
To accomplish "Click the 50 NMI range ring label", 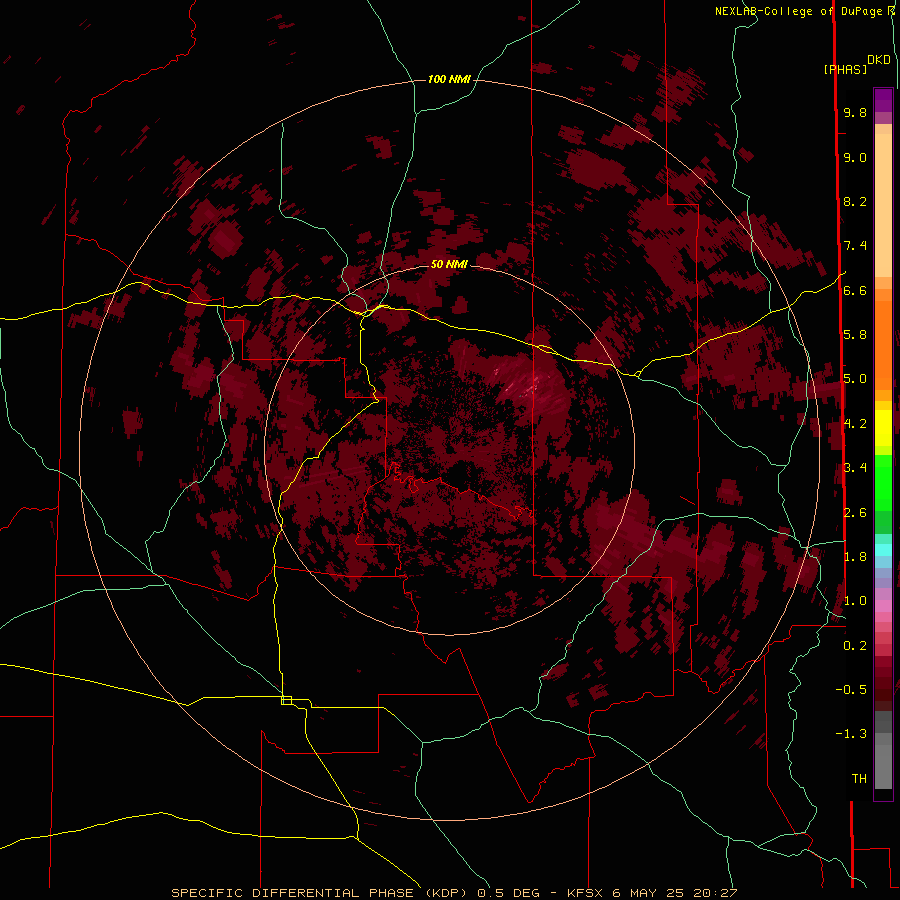I will (449, 264).
